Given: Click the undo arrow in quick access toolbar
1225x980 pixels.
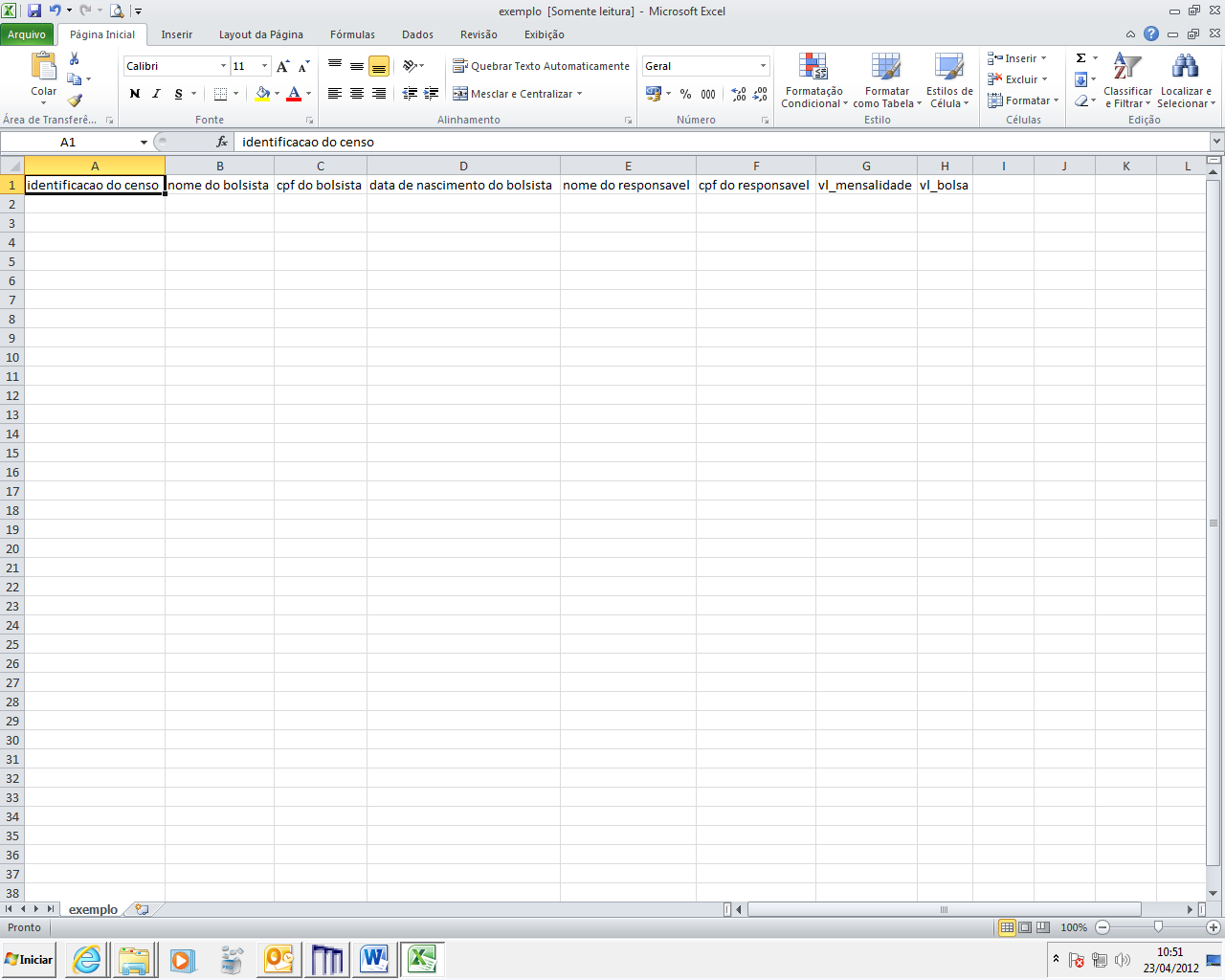Looking at the screenshot, I should 56,11.
